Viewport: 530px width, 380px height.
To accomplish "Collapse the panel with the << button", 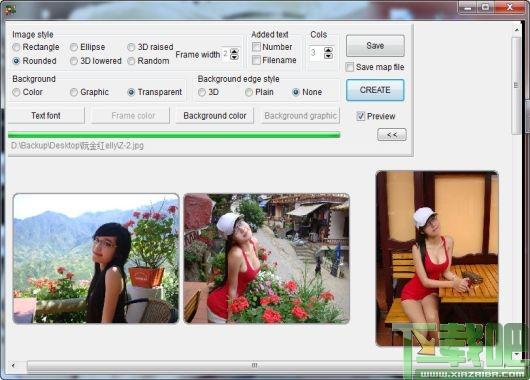I will 392,135.
